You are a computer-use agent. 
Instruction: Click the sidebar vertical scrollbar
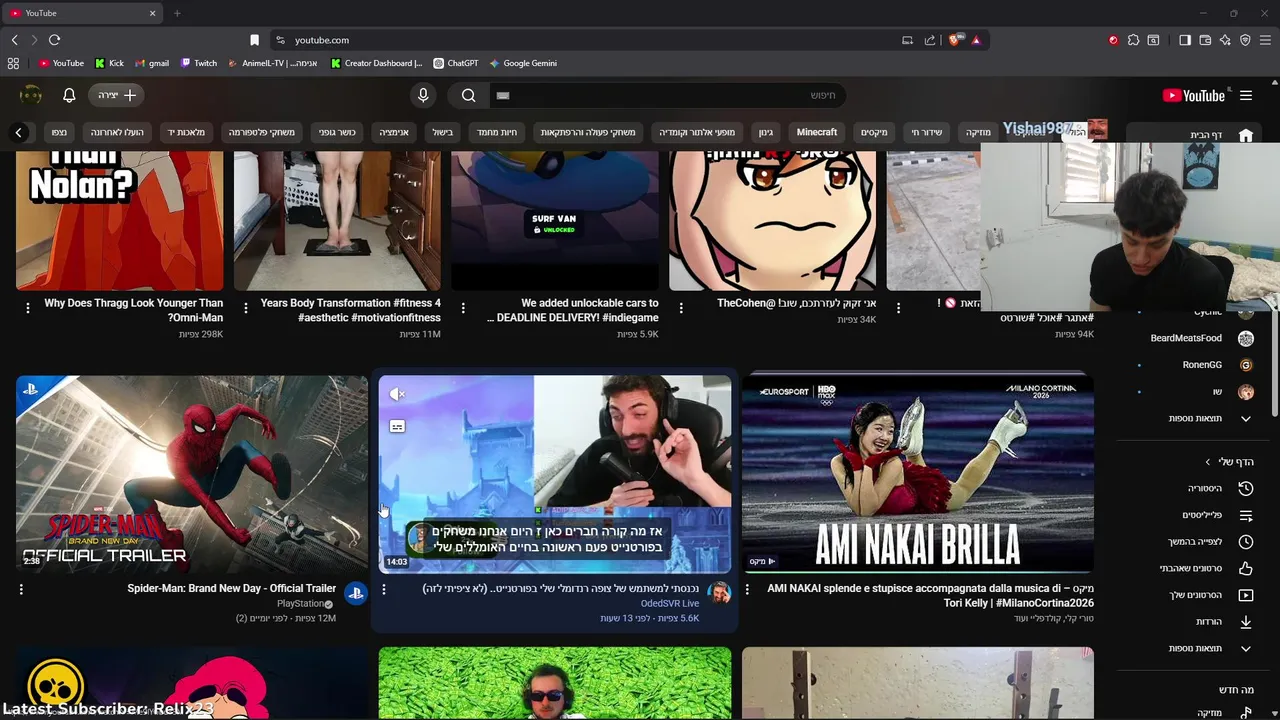(1275, 363)
